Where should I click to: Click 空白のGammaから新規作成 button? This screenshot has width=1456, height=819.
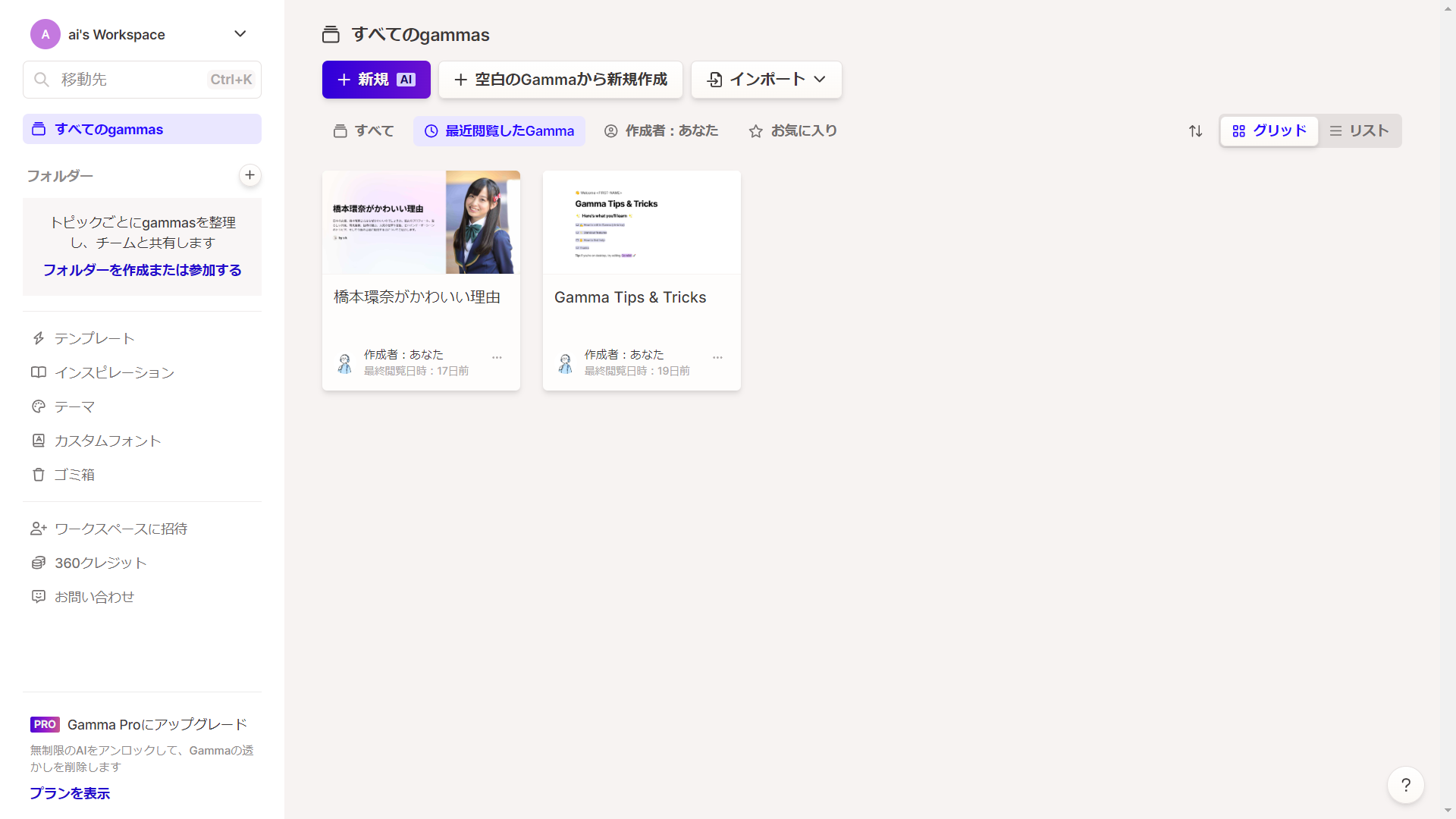pos(560,80)
